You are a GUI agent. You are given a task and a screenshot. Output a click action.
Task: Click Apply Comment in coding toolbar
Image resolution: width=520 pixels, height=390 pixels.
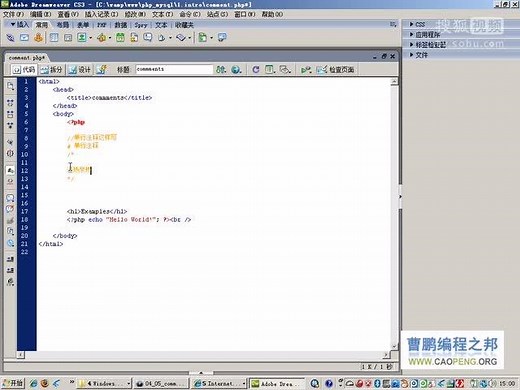click(x=10, y=198)
